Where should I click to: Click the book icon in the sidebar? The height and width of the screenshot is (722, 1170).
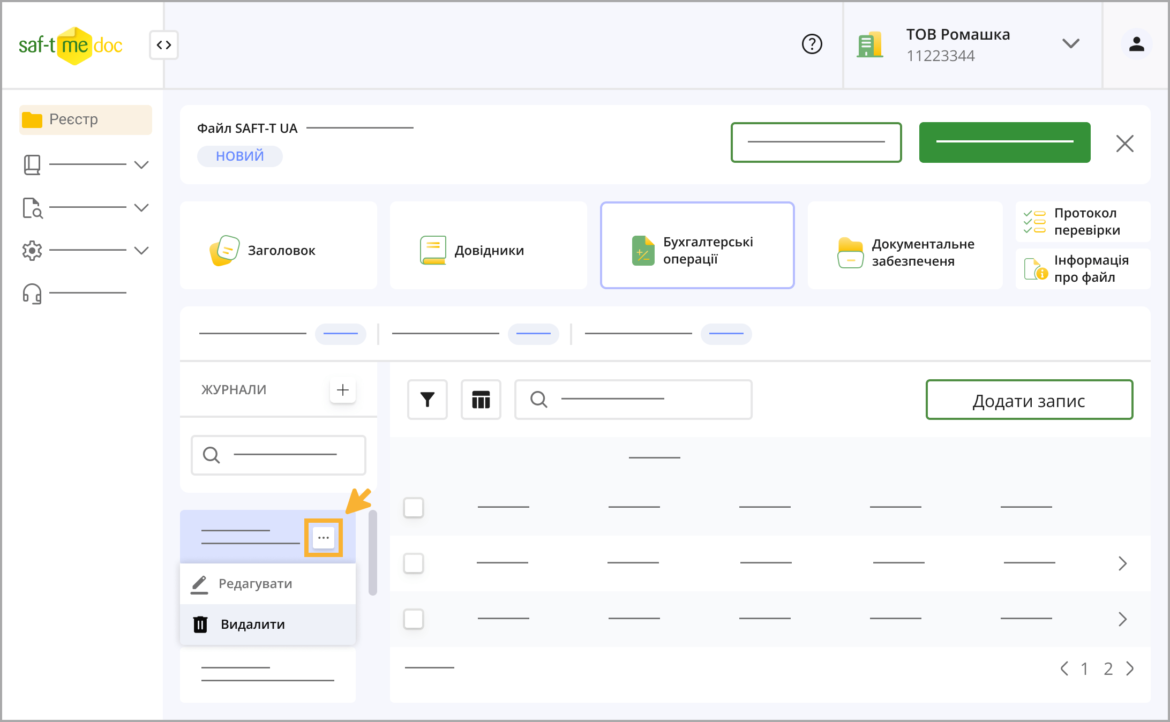click(32, 165)
